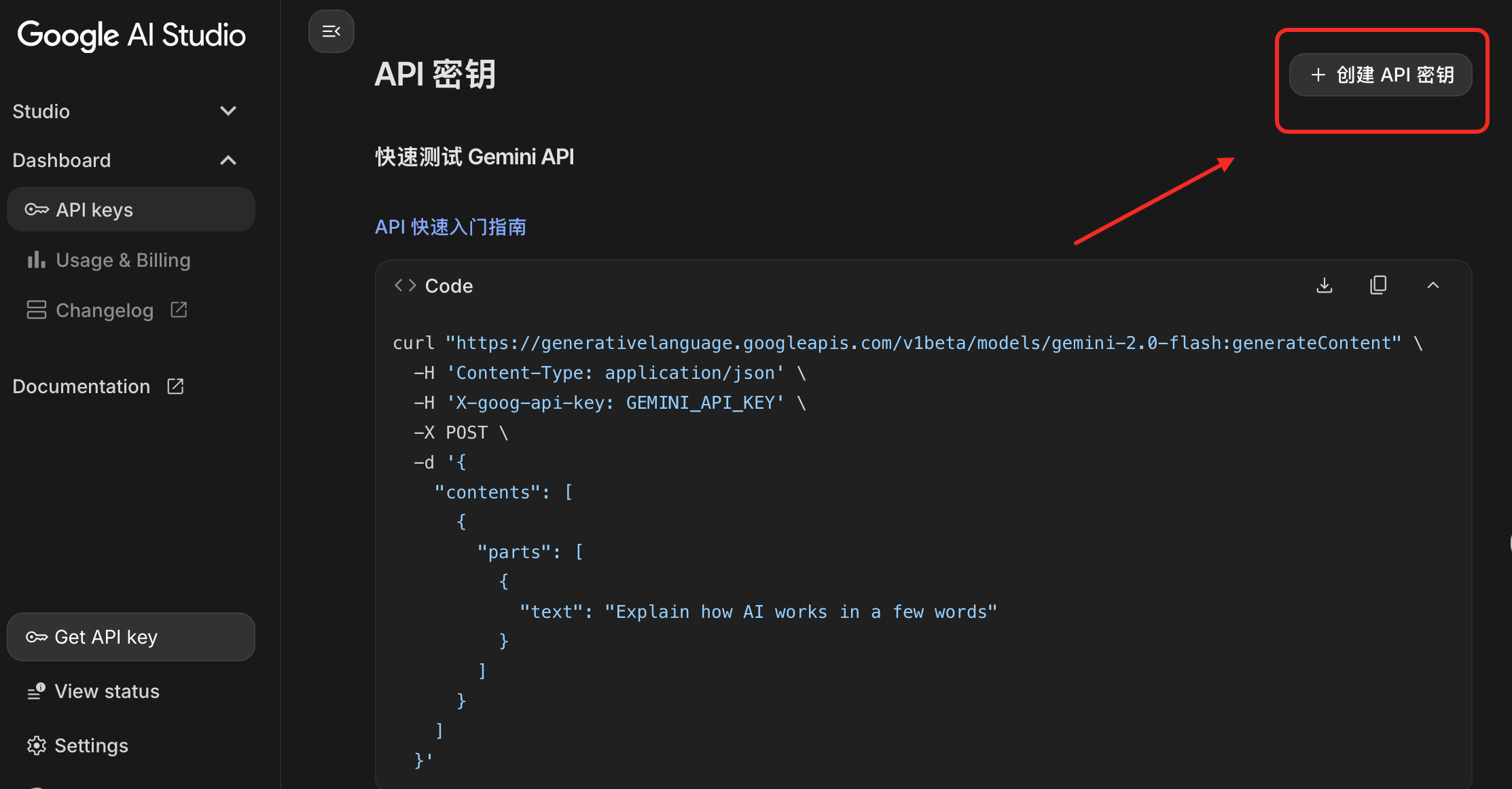Open the Documentation link
1512x789 pixels.
[x=82, y=386]
